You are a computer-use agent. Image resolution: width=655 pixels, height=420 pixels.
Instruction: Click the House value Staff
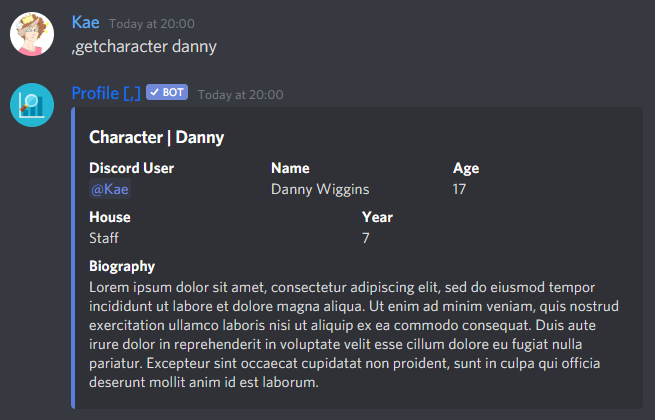pyautogui.click(x=104, y=238)
